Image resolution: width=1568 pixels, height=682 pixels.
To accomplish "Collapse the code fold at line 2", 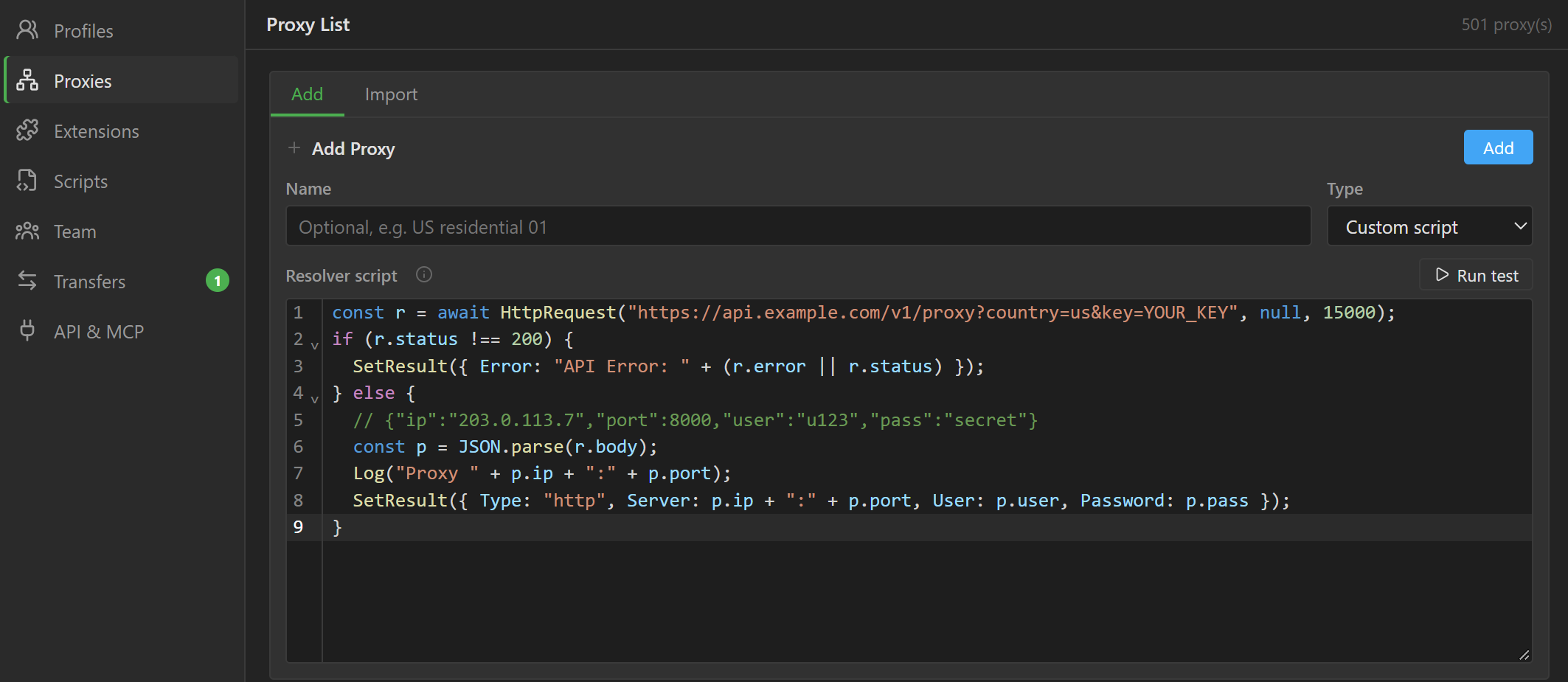I will 315,344.
